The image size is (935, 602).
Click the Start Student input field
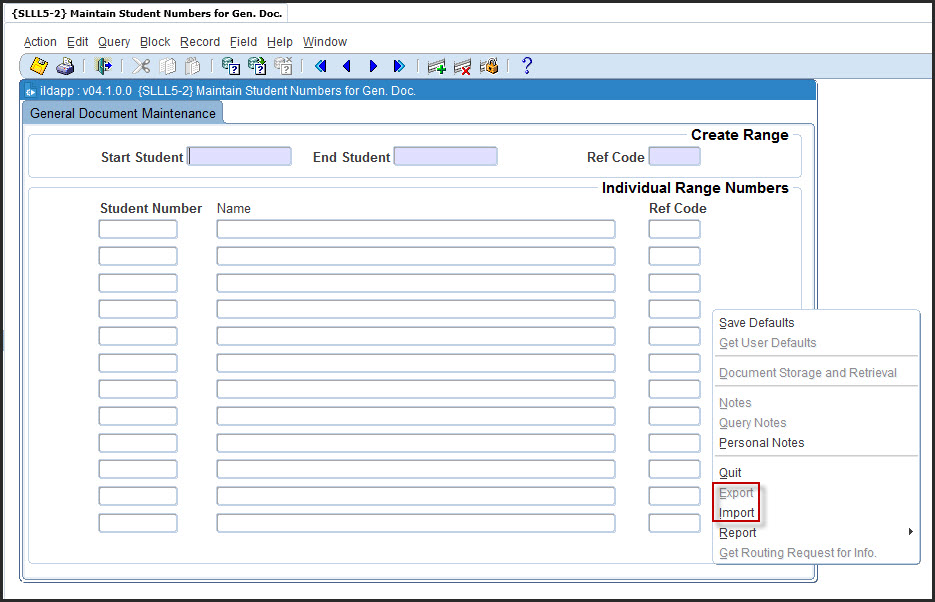point(240,157)
